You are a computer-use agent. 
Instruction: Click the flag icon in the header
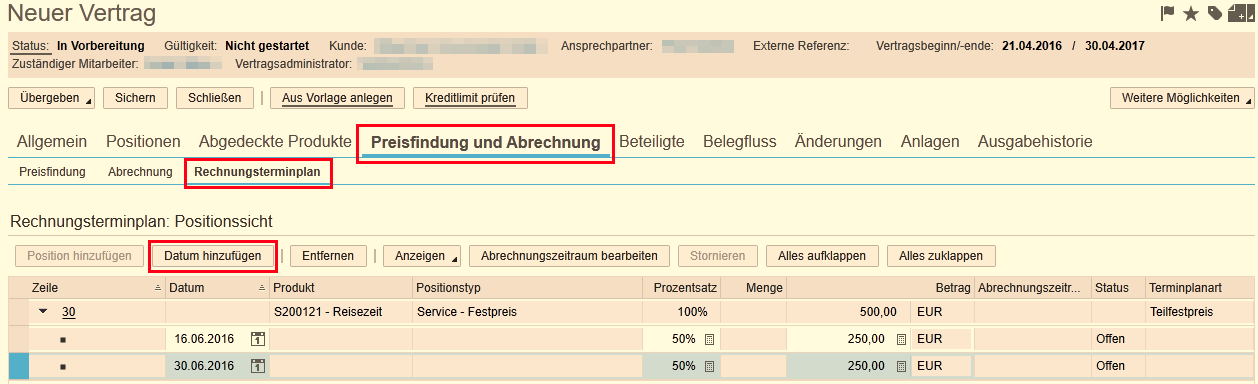(x=1167, y=13)
